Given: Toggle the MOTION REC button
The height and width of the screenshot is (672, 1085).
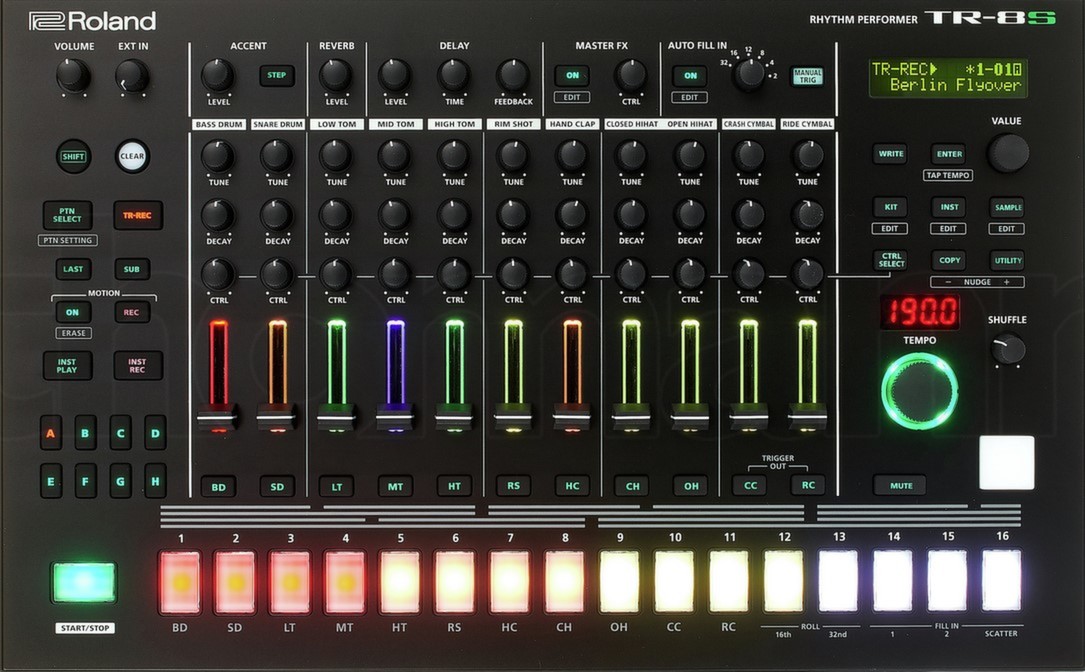Looking at the screenshot, I should pos(131,312).
